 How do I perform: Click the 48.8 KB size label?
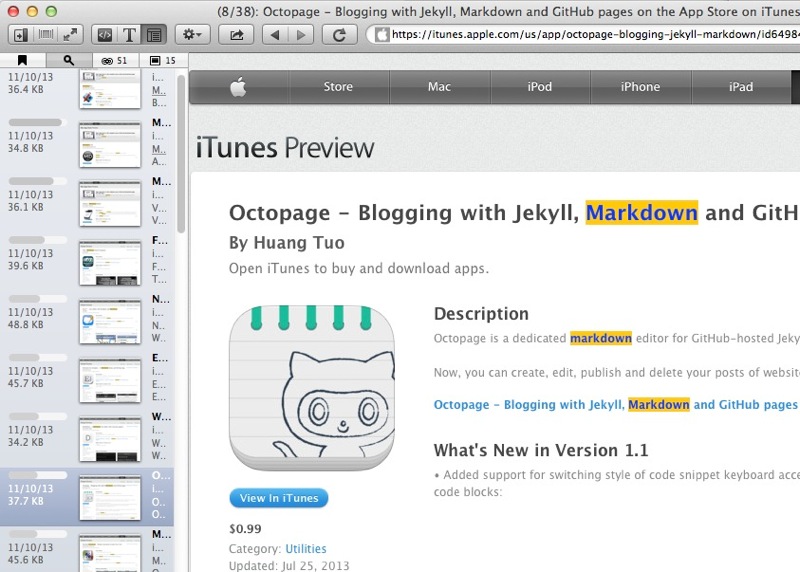(x=26, y=325)
